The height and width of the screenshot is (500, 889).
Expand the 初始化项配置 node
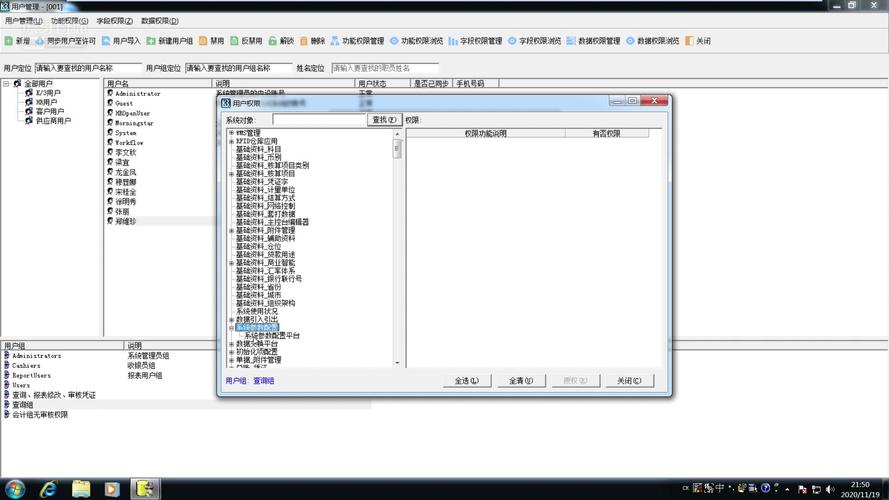[231, 352]
